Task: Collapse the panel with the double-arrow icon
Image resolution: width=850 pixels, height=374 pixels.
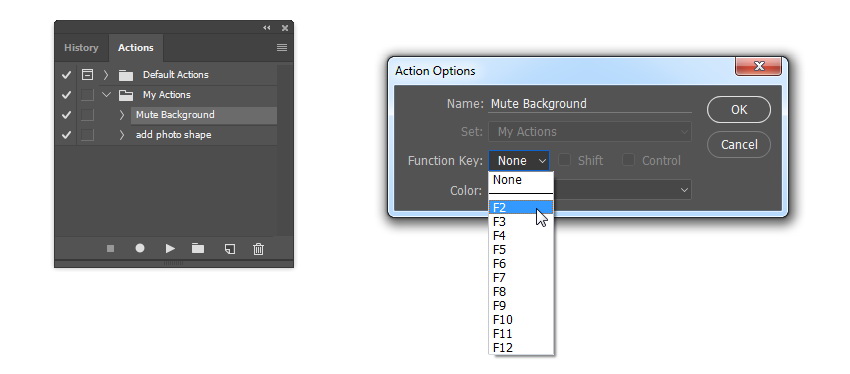Action: tap(267, 28)
